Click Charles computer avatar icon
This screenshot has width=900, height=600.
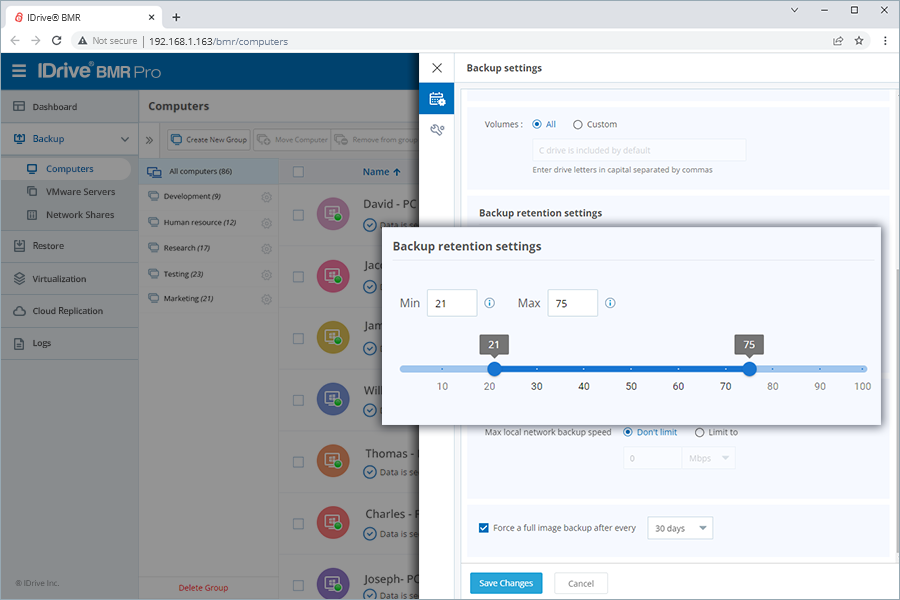(333, 522)
